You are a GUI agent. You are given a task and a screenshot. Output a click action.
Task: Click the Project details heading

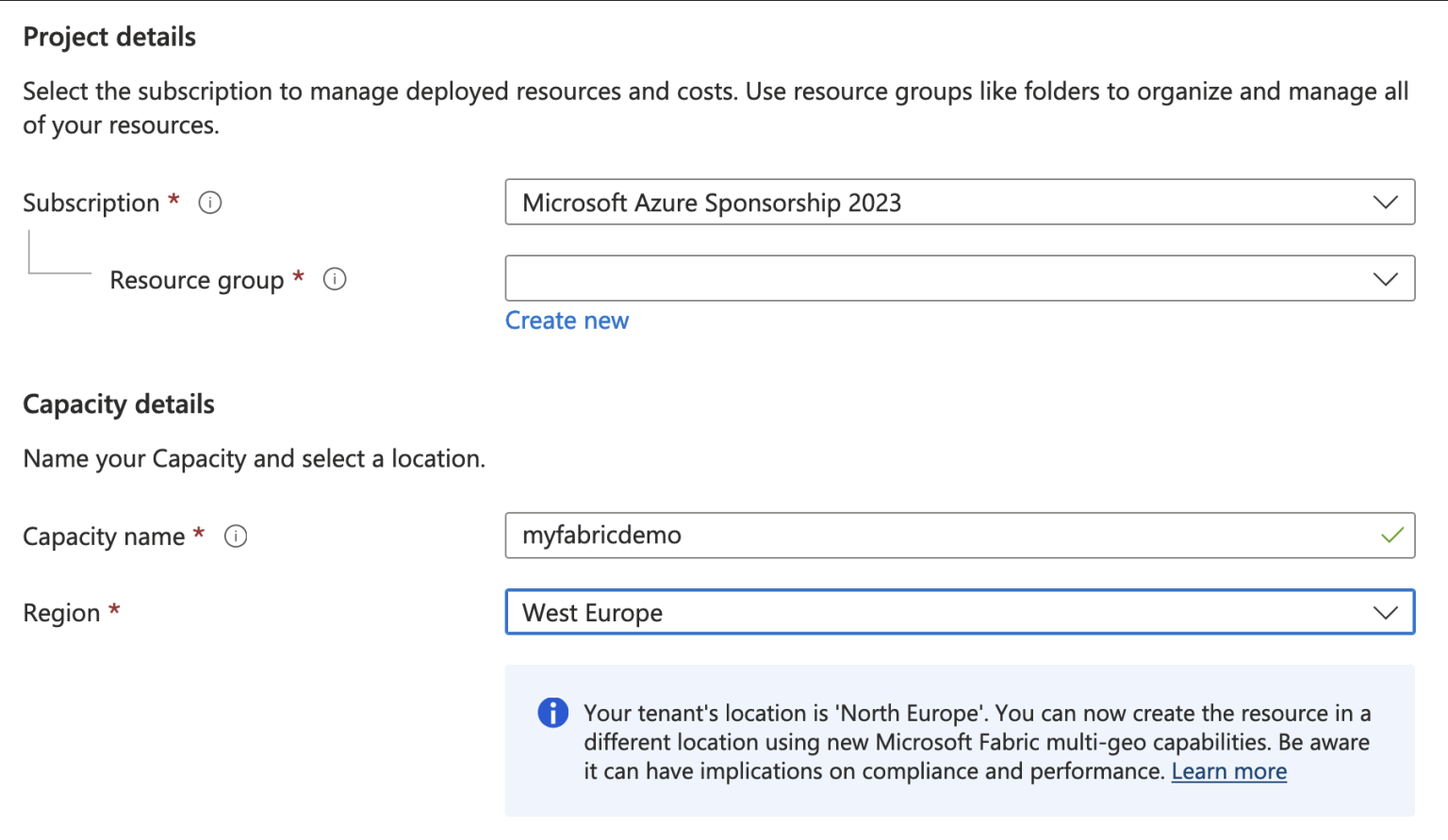tap(109, 37)
